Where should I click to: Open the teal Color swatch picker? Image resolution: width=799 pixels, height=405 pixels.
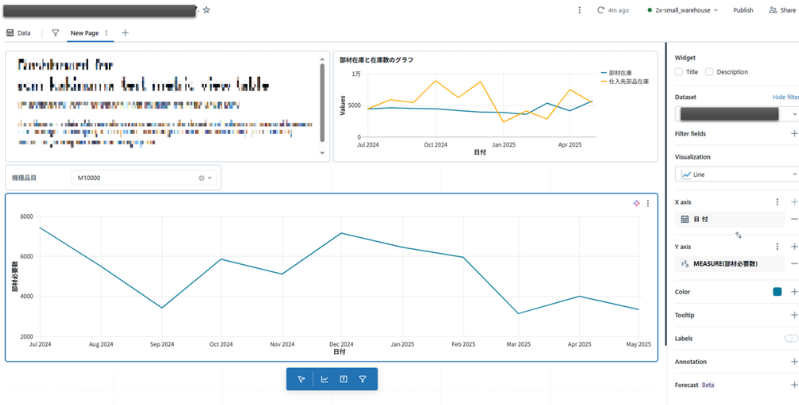(777, 292)
